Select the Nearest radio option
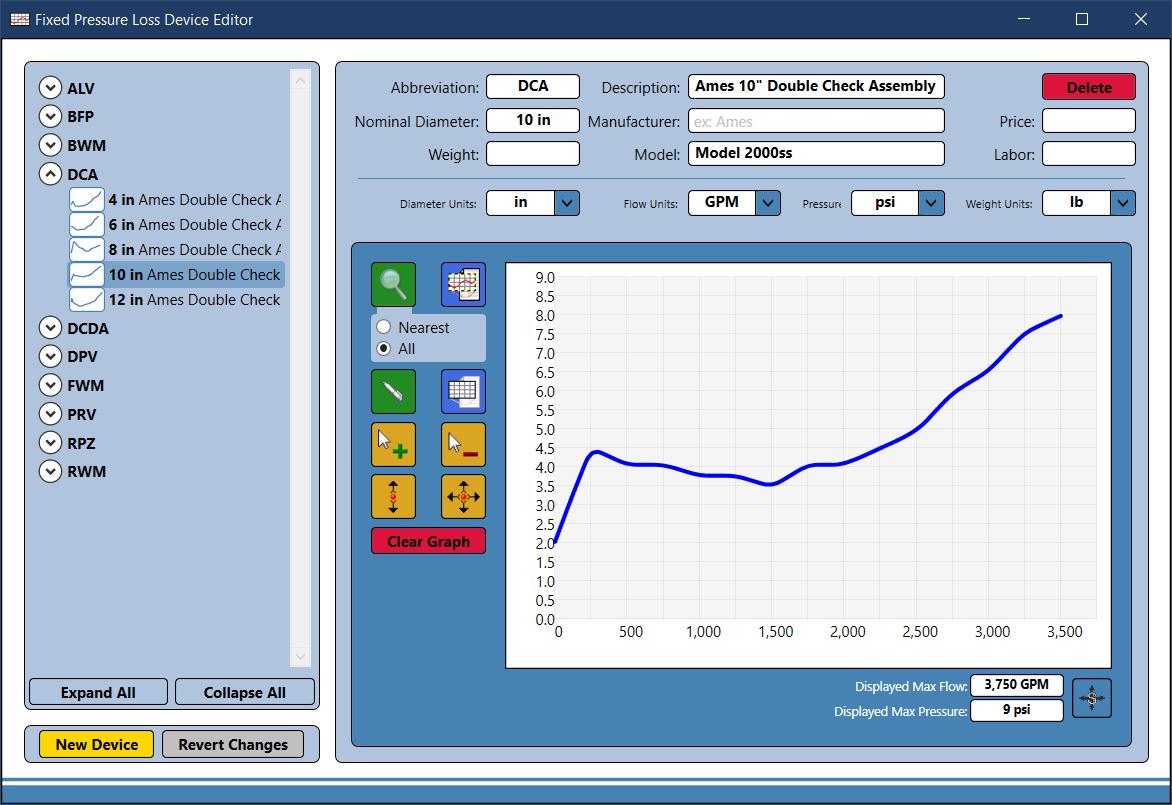 (384, 327)
